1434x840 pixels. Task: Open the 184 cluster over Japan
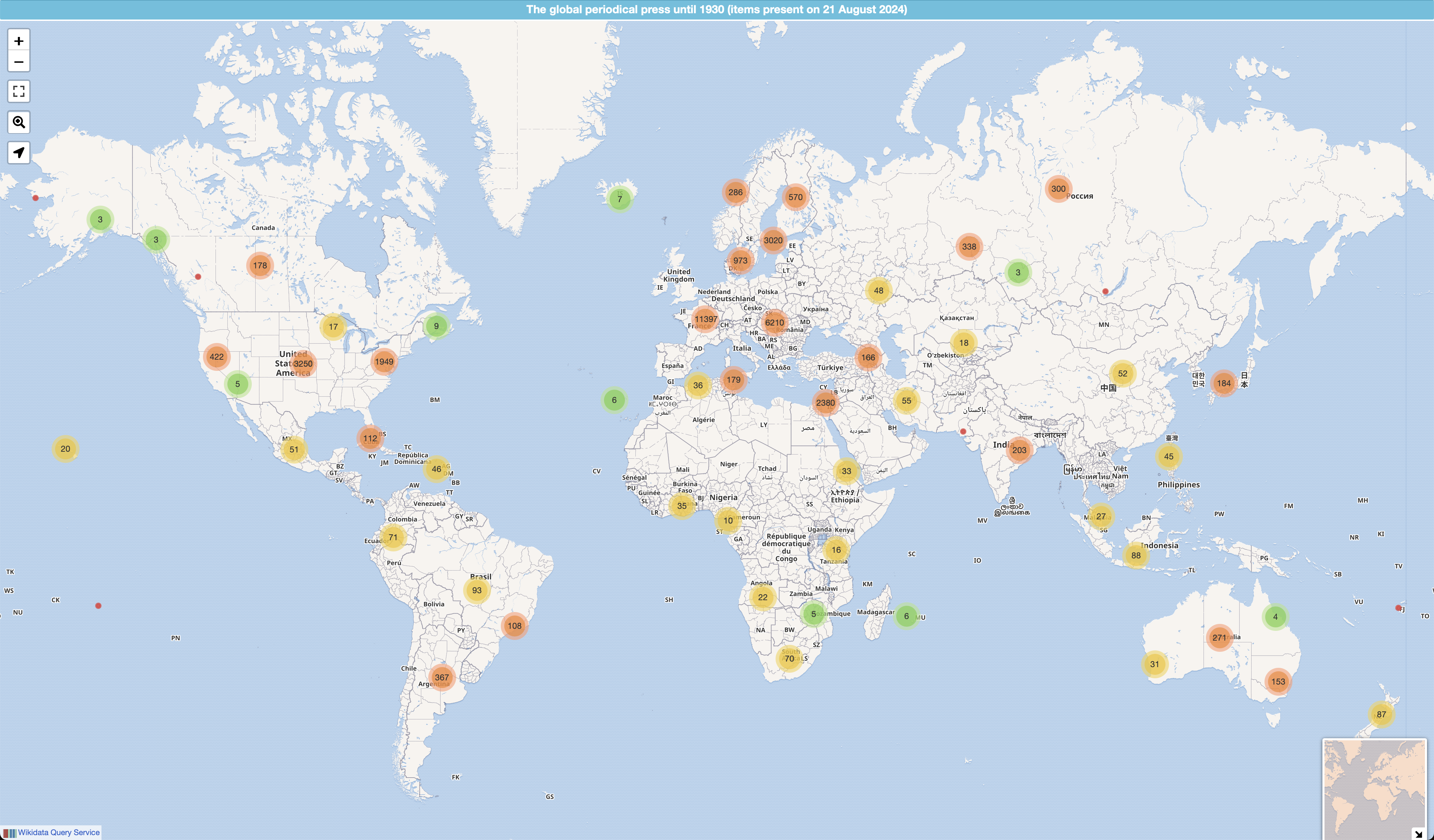point(1224,383)
